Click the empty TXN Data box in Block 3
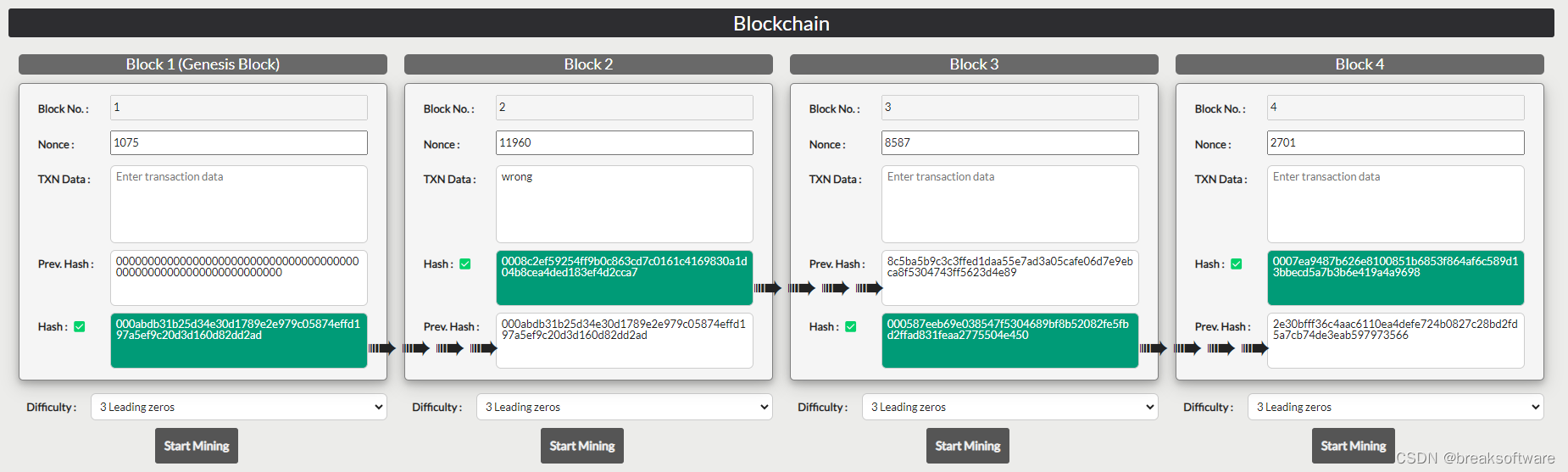This screenshot has height=472, width=1568. [1010, 204]
